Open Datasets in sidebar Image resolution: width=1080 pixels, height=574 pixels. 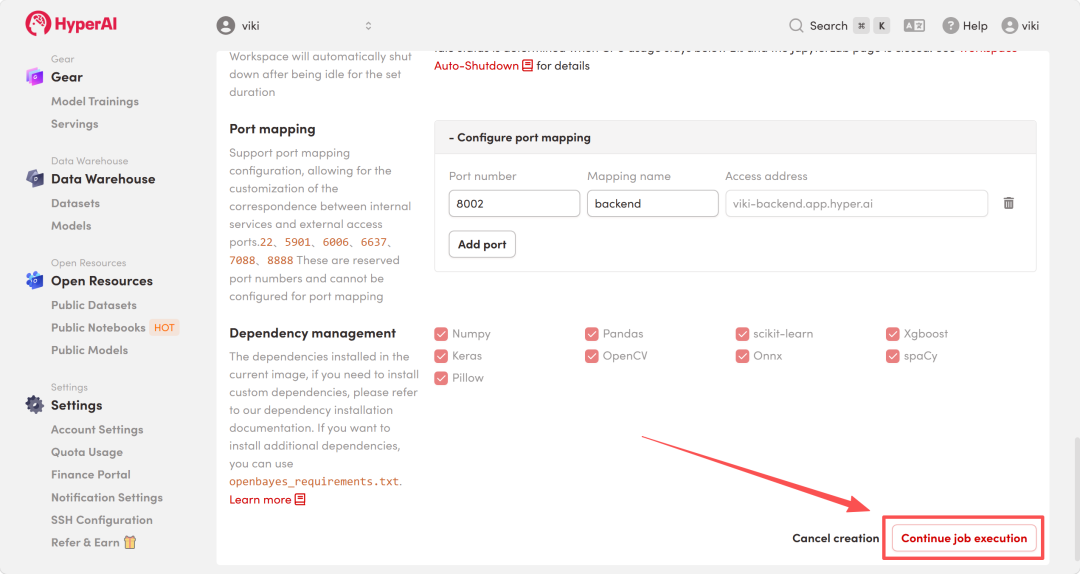75,203
